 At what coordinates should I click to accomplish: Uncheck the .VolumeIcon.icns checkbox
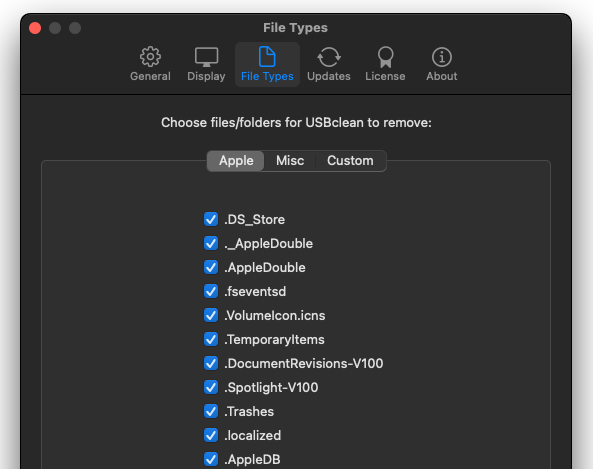click(x=211, y=315)
